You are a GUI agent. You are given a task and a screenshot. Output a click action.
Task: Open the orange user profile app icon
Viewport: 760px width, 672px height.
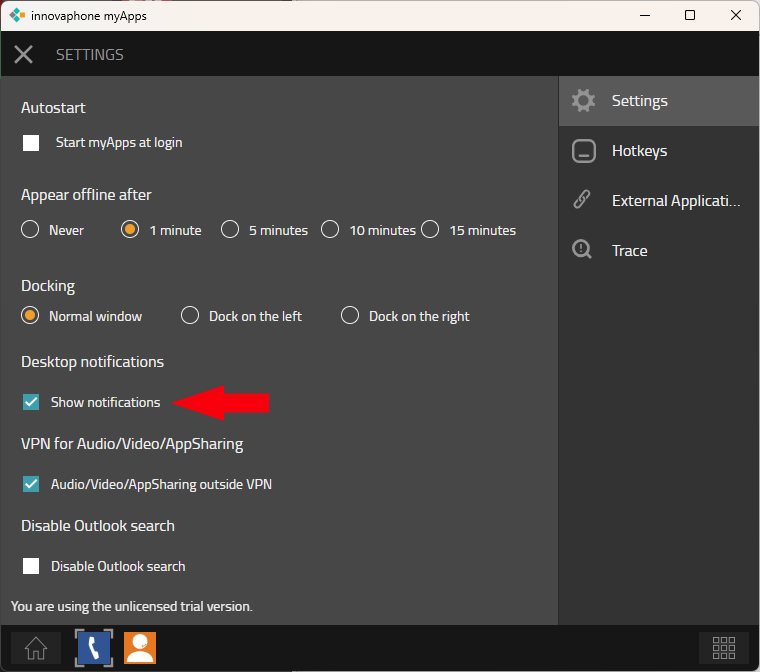[x=140, y=648]
